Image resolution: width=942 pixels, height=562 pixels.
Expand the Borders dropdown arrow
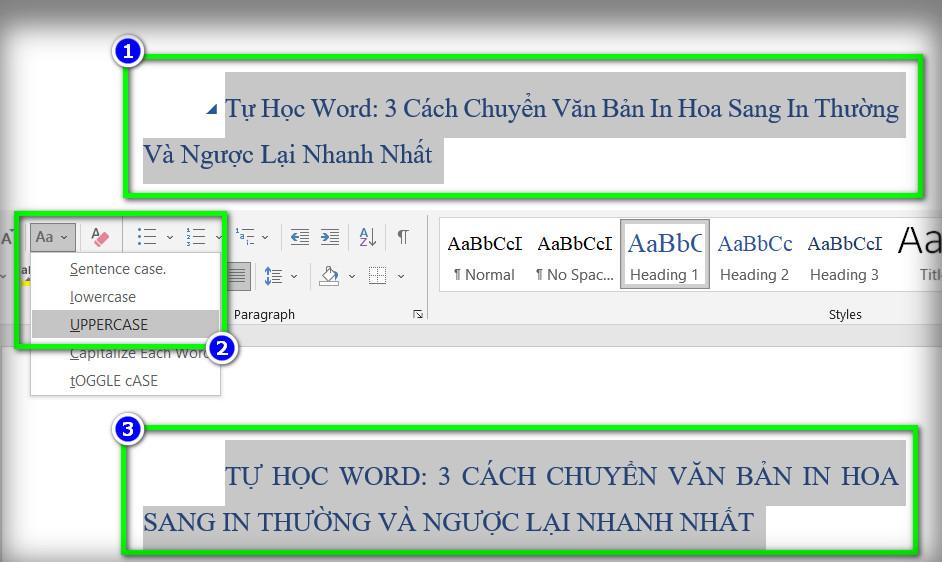tap(401, 276)
